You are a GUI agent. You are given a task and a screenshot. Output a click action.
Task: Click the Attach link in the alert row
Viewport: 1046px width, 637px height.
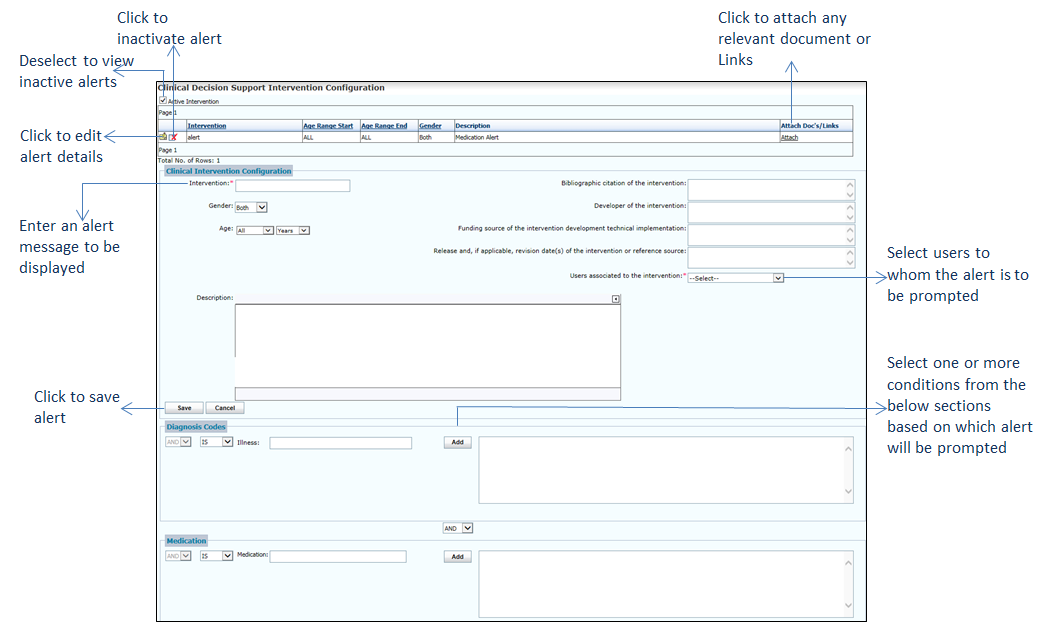pyautogui.click(x=789, y=137)
